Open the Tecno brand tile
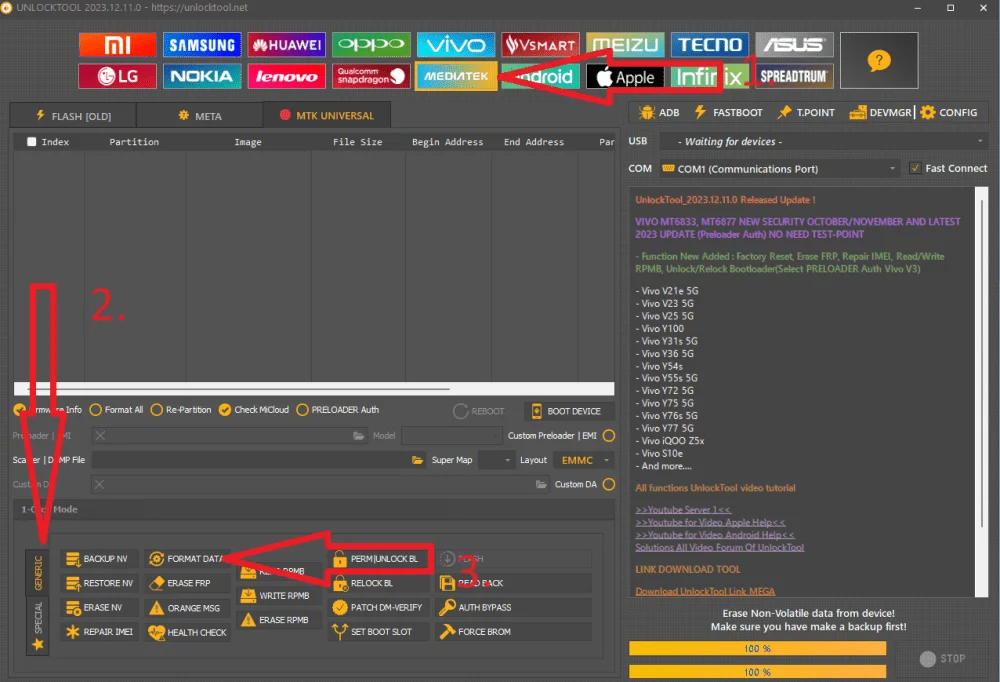The image size is (1000, 682). pos(710,45)
